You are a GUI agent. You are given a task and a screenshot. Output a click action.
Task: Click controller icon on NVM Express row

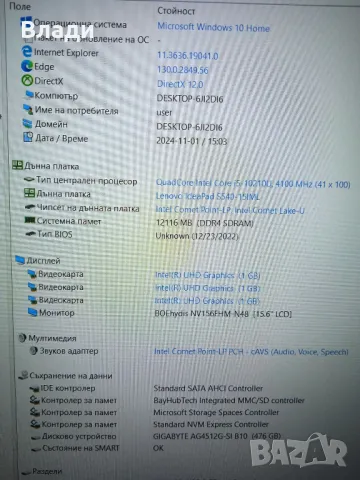click(35, 424)
